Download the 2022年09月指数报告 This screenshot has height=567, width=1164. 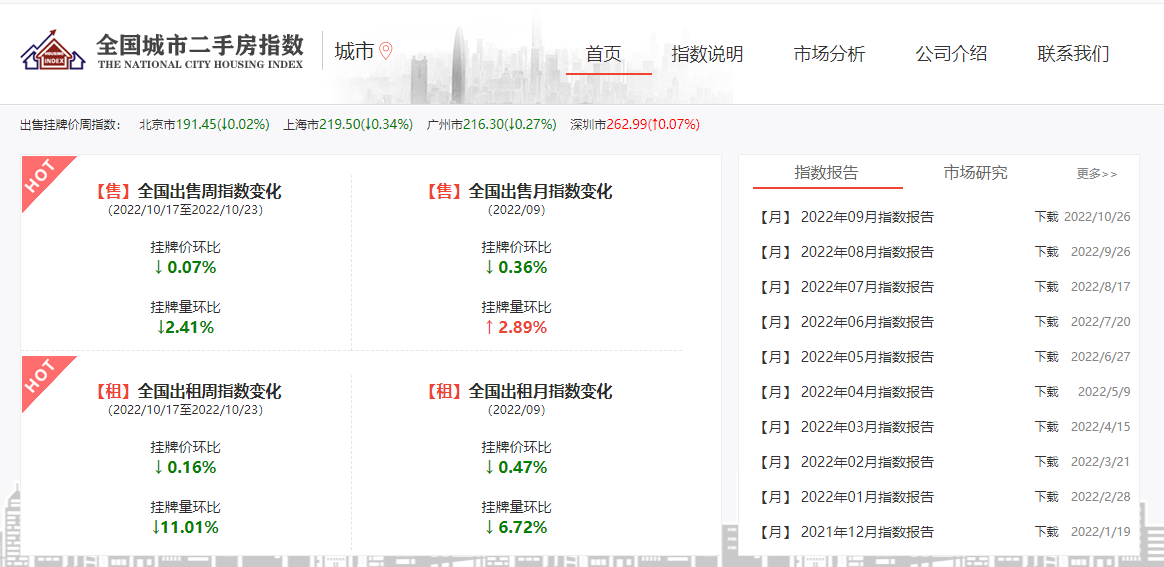tap(1047, 217)
